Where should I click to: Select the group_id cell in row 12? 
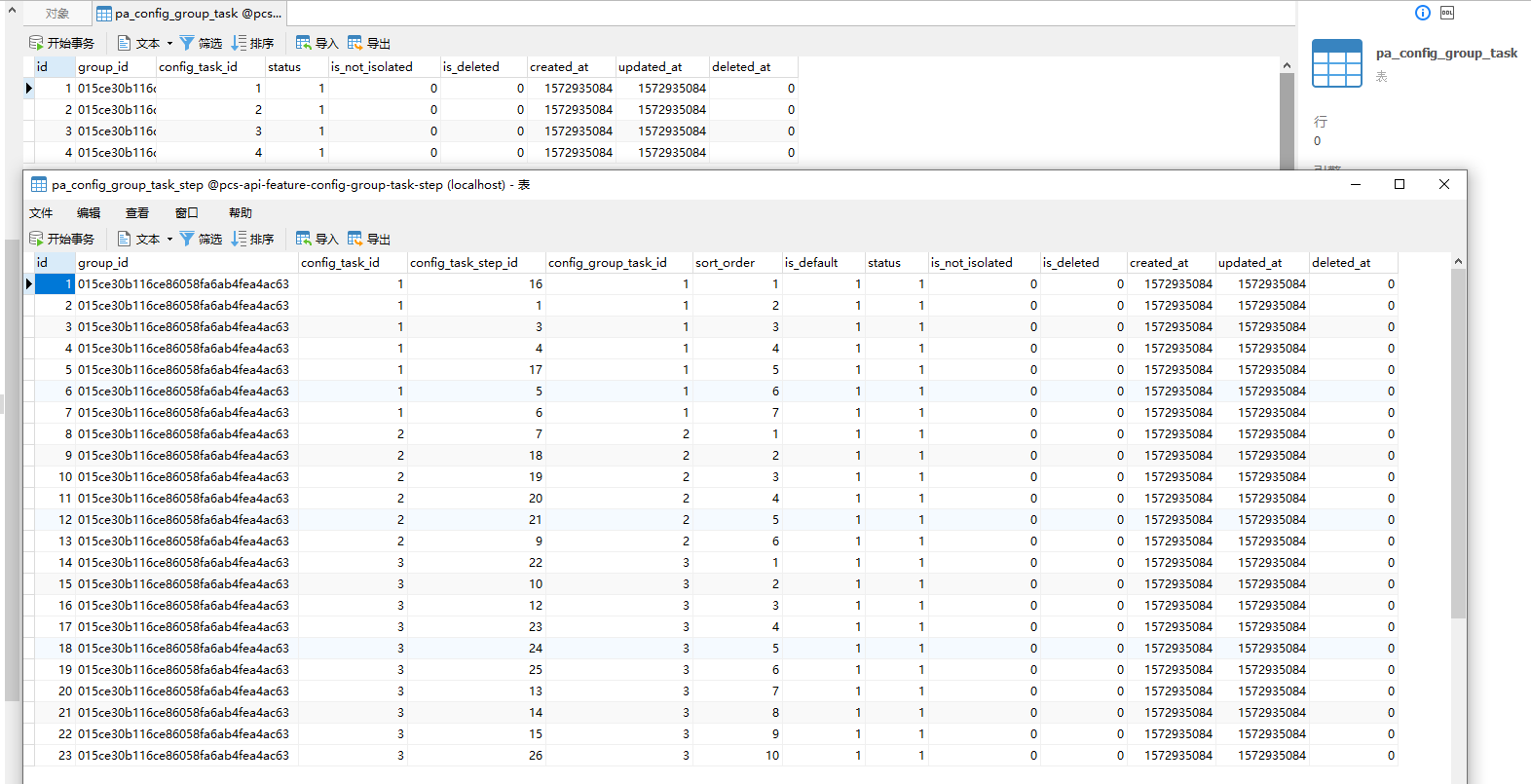point(184,520)
